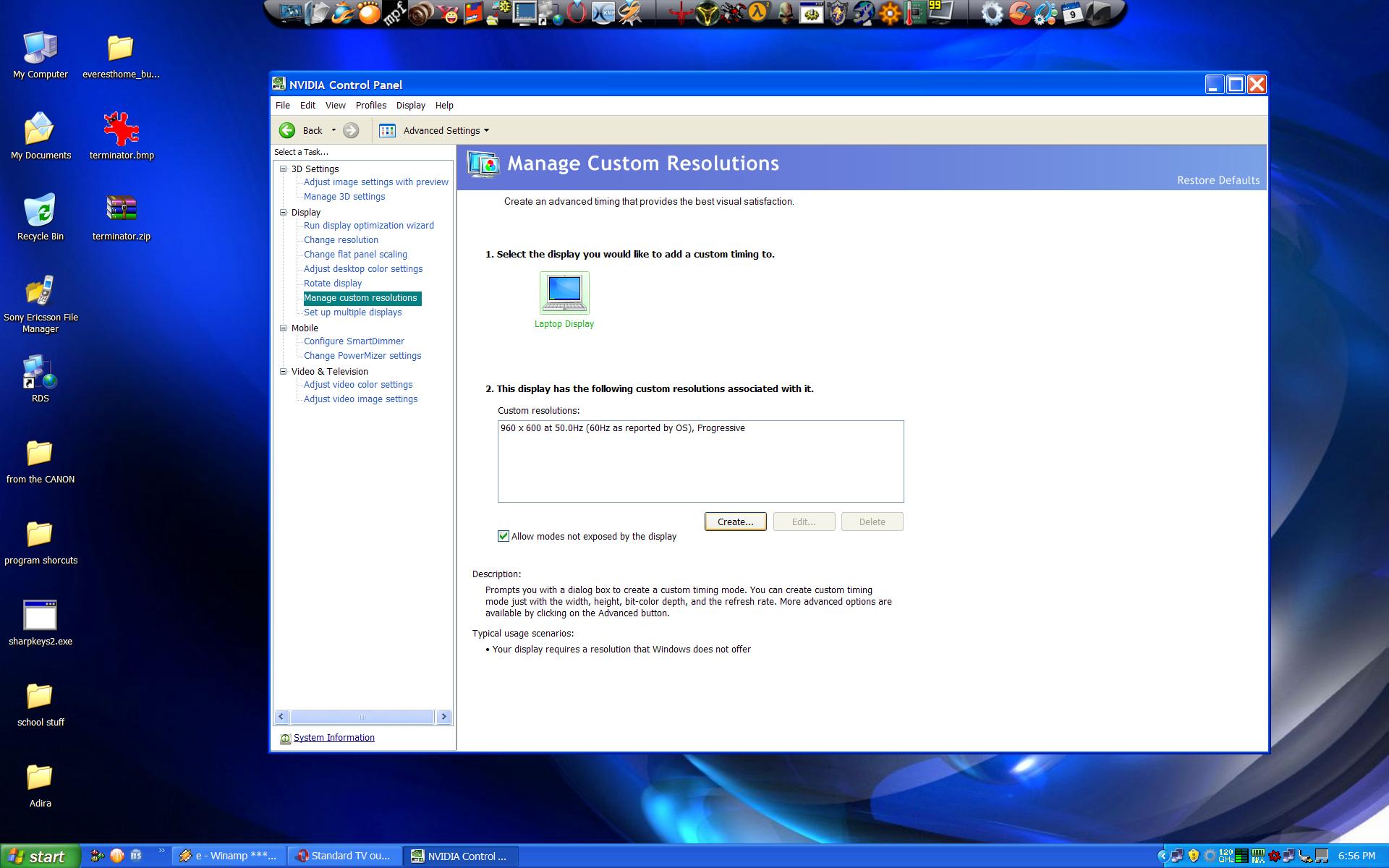The height and width of the screenshot is (868, 1389).
Task: Click the grayed Forward arrow icon
Action: (x=351, y=130)
